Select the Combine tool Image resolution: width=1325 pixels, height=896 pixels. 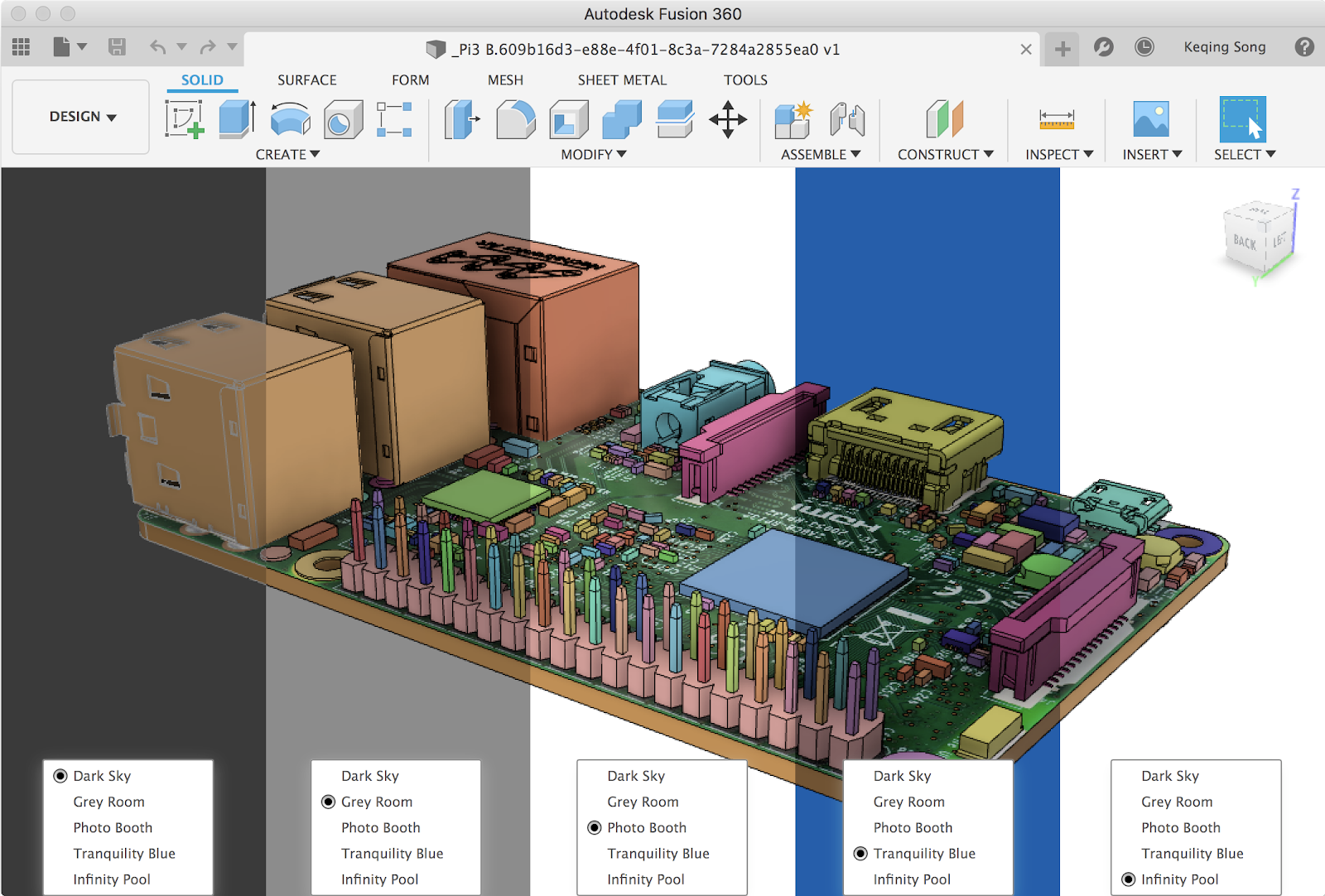point(622,119)
